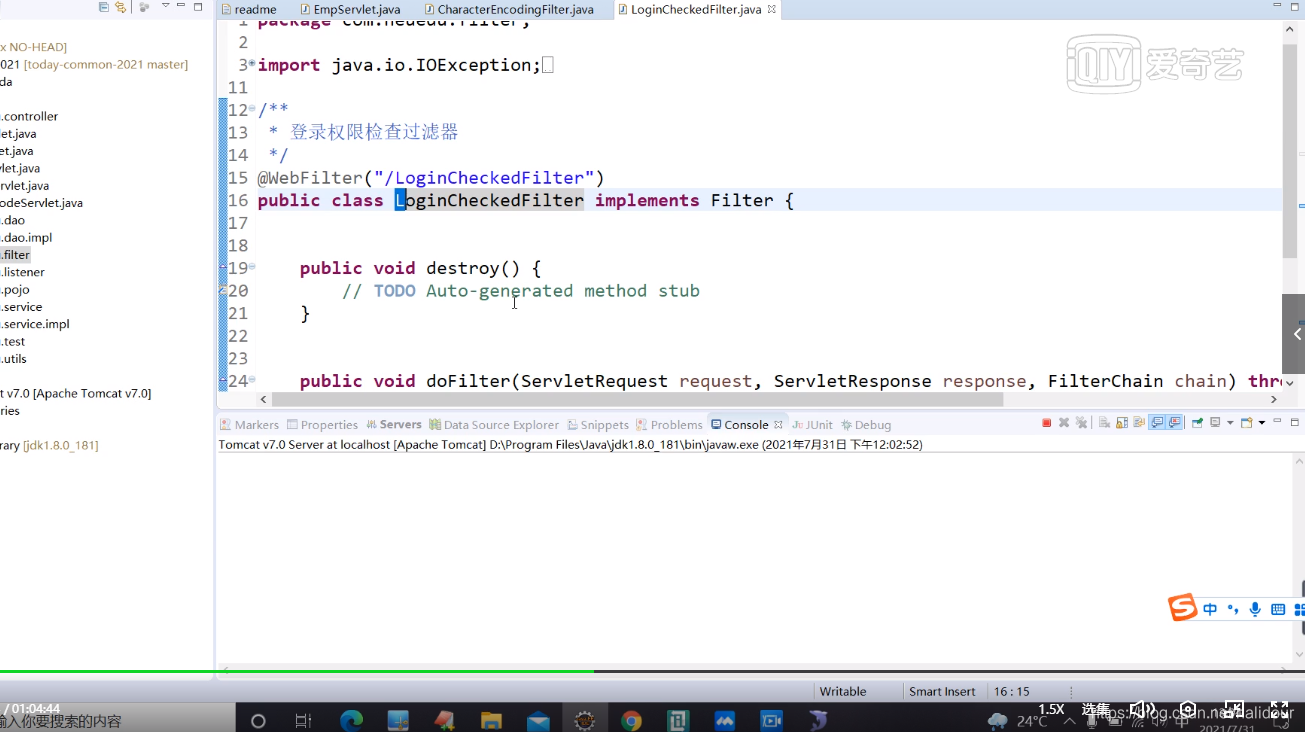Click the editor horizontal scrollbar
Image resolution: width=1305 pixels, height=732 pixels.
[639, 398]
